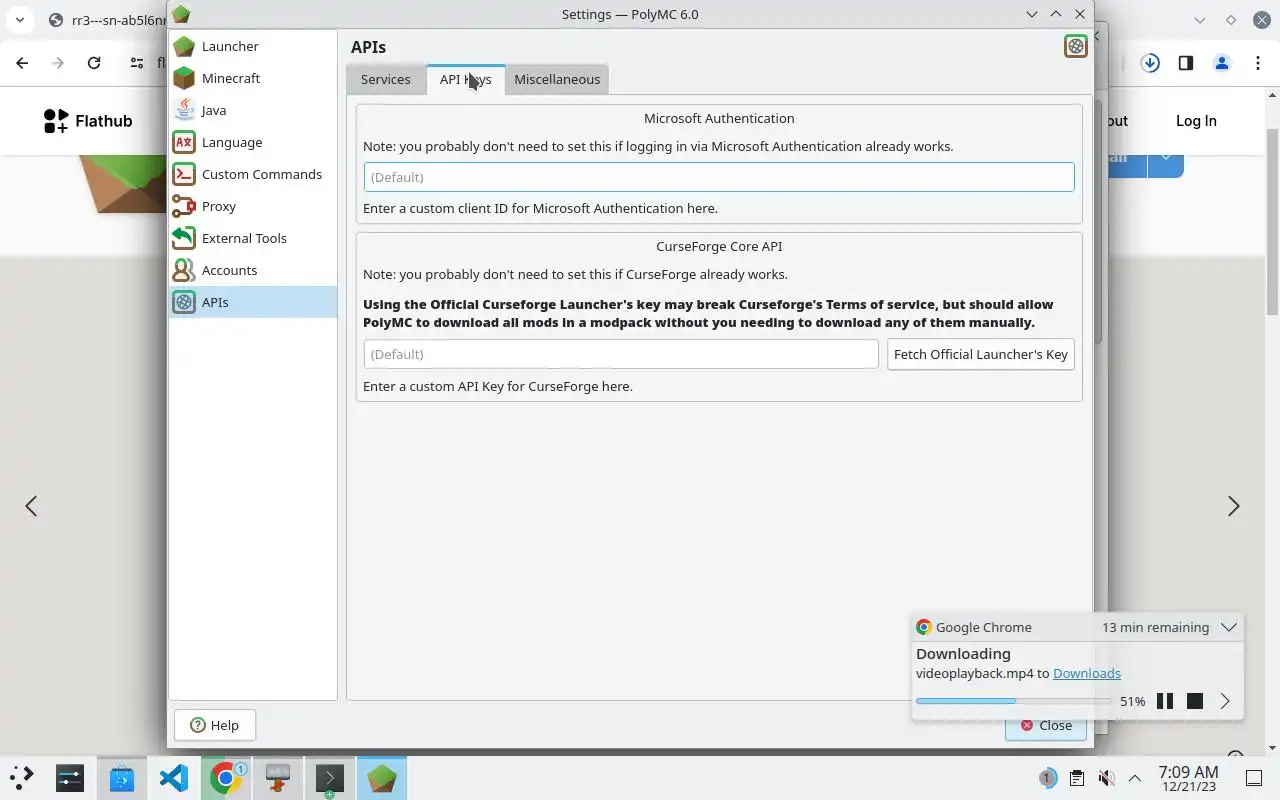Switch to the Services tab
The width and height of the screenshot is (1280, 800).
tap(385, 79)
